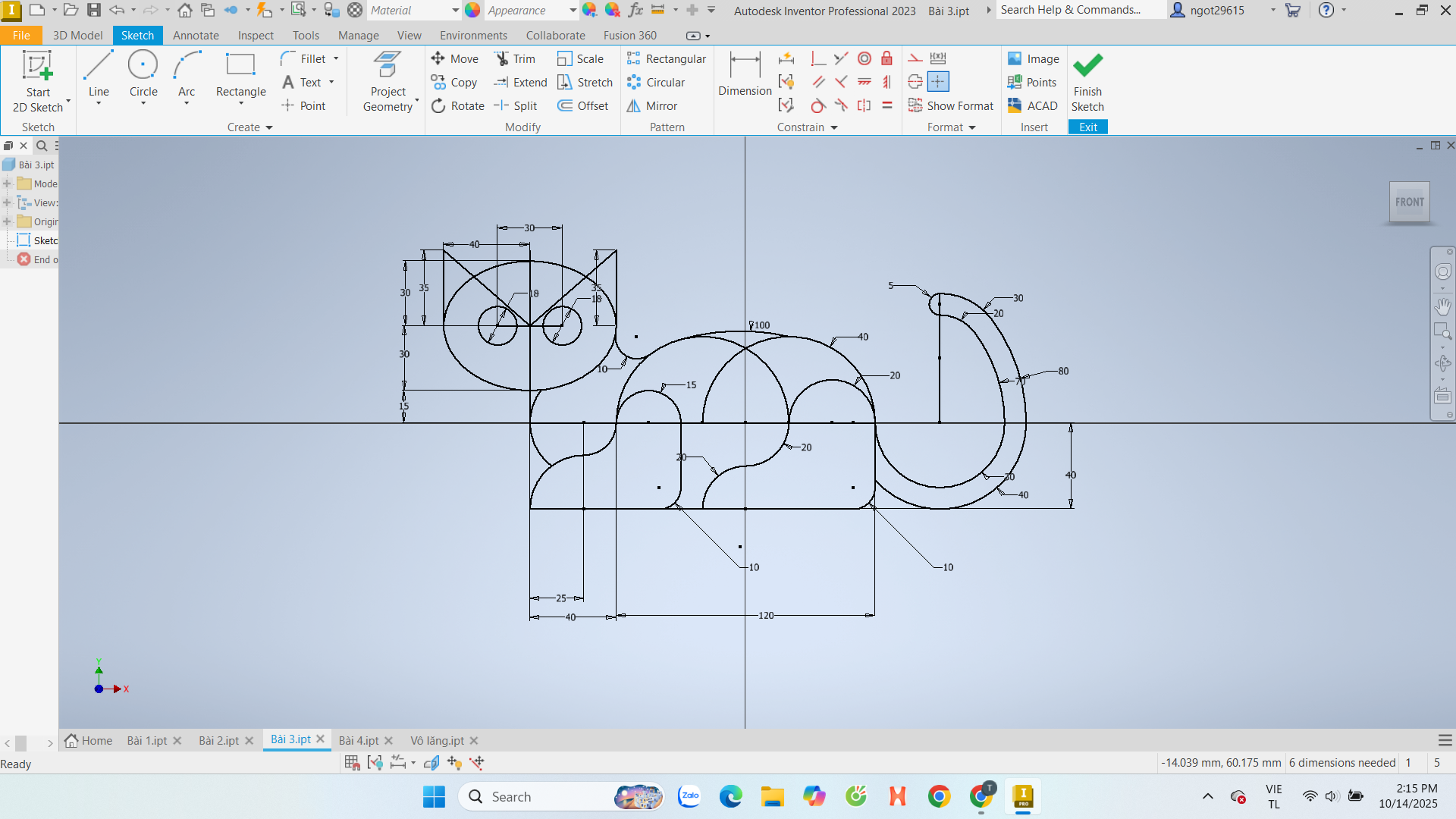Choose the Offset tool

tap(583, 106)
